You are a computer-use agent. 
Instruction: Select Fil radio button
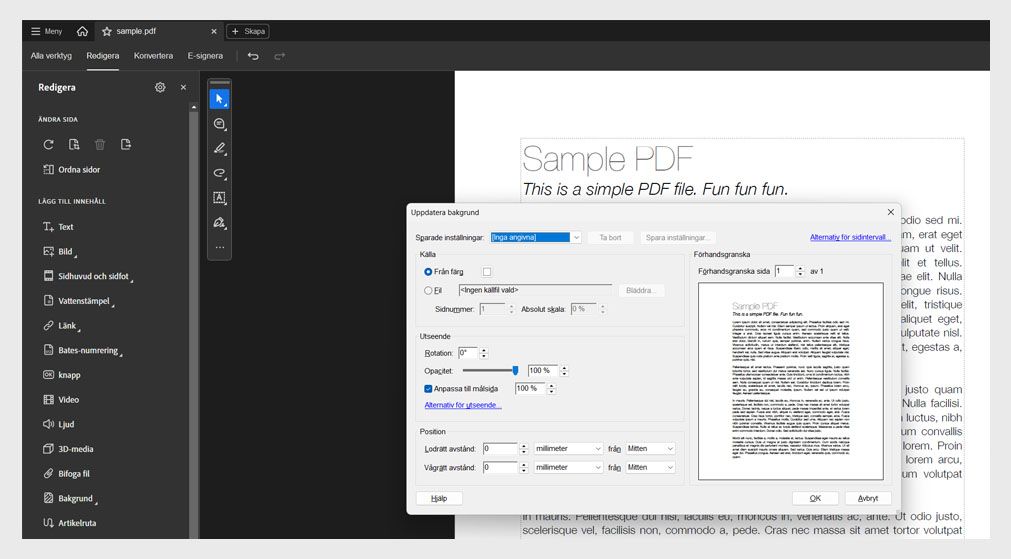[x=428, y=291]
